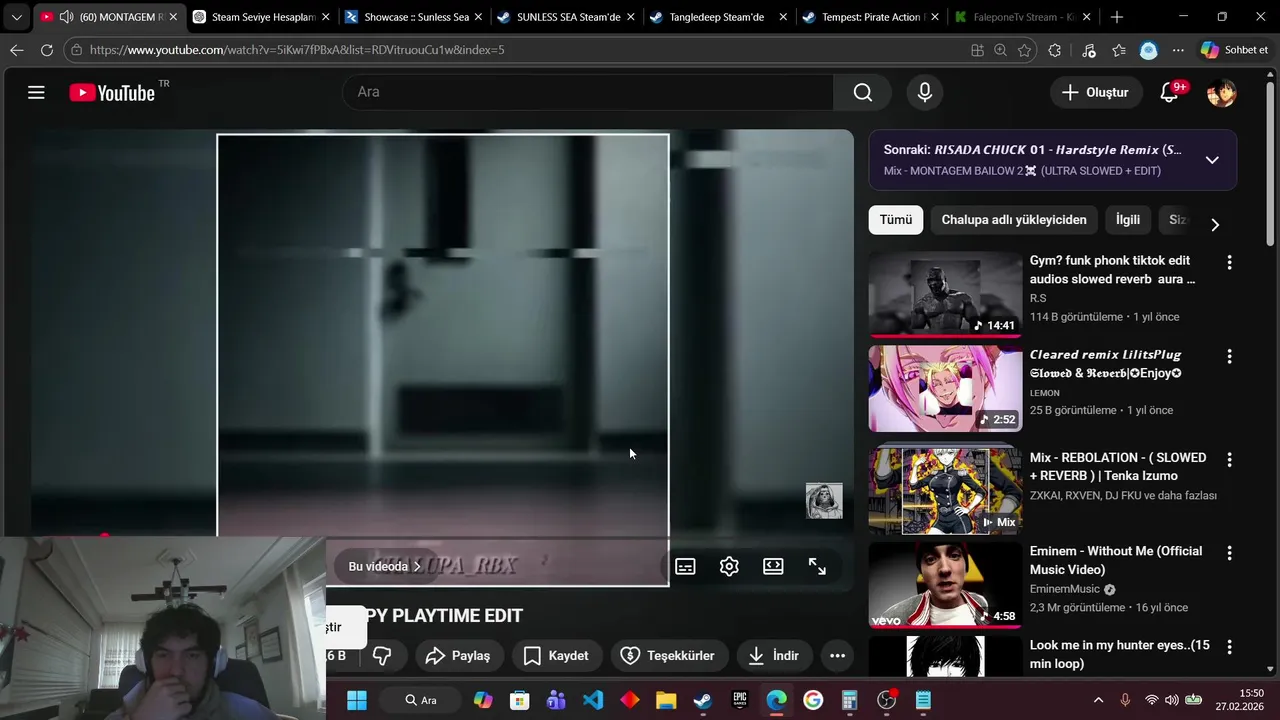Open File Explorer from the taskbar

click(666, 700)
